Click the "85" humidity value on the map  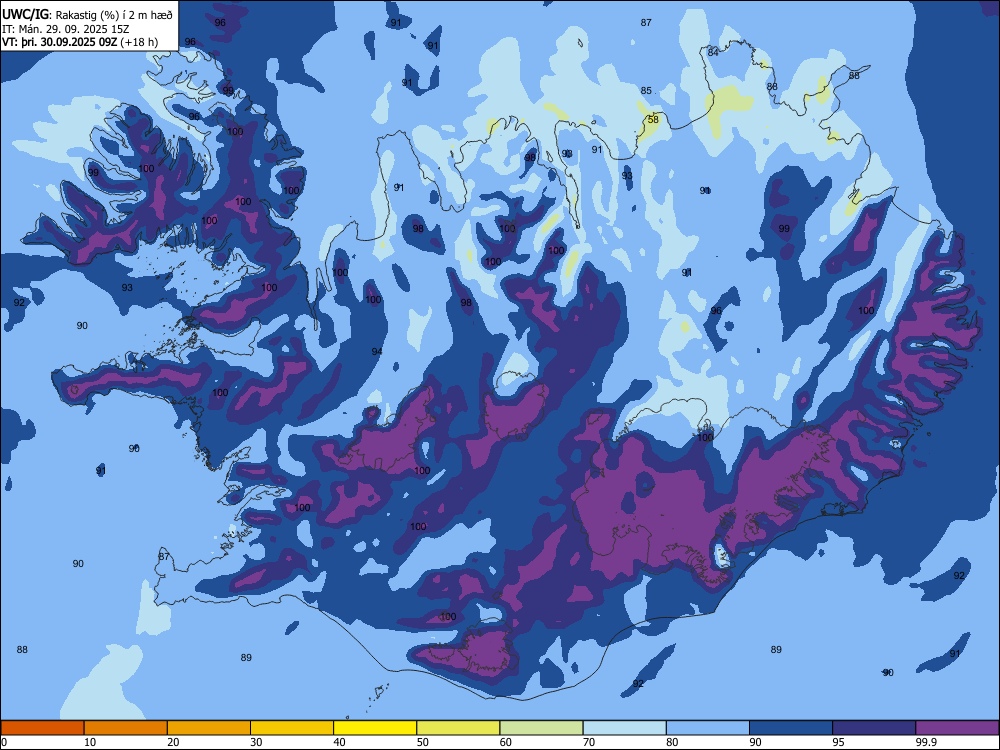tap(646, 91)
